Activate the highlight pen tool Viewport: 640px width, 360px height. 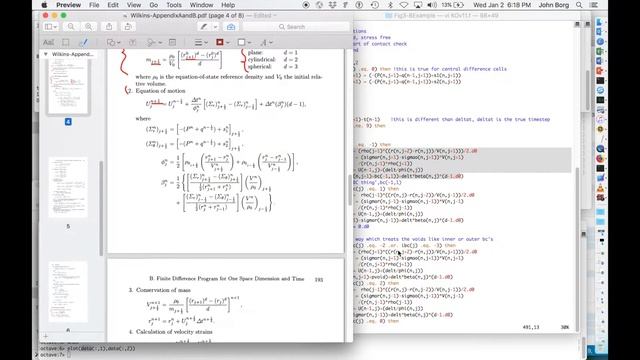204,27
